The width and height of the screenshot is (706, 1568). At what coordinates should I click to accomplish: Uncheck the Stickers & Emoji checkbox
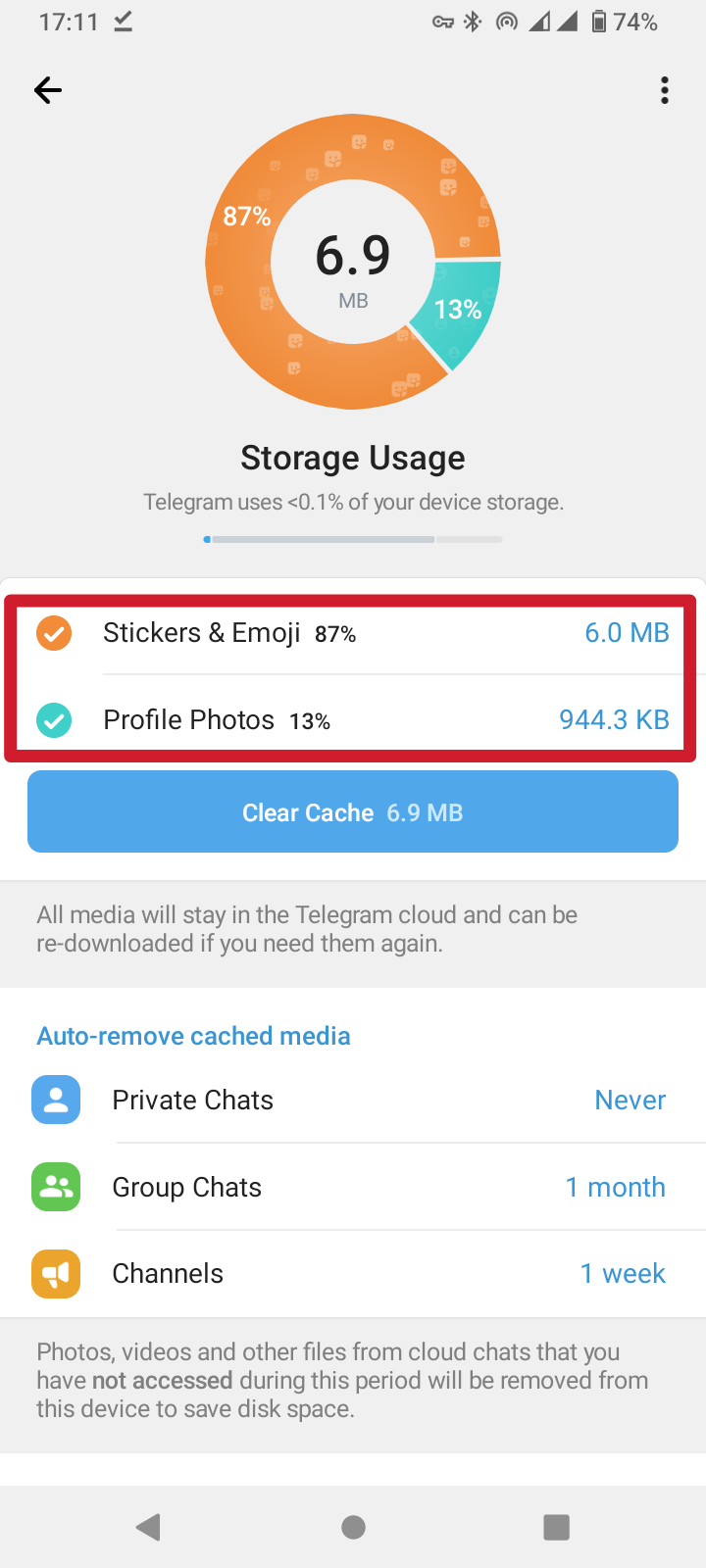[x=54, y=633]
